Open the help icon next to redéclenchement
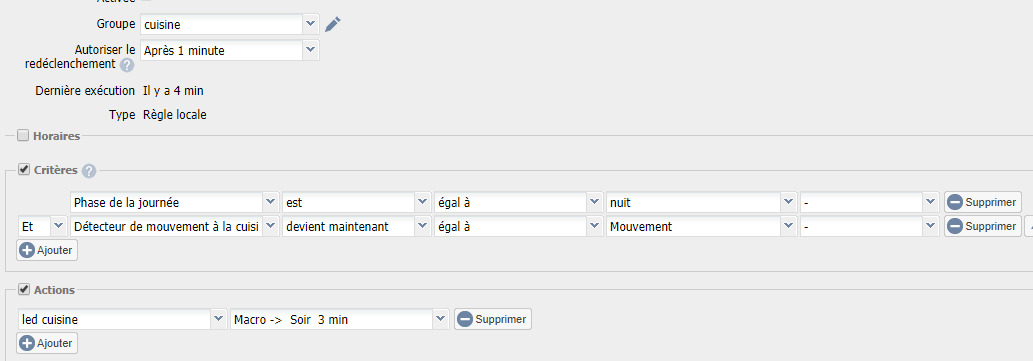 click(x=127, y=65)
